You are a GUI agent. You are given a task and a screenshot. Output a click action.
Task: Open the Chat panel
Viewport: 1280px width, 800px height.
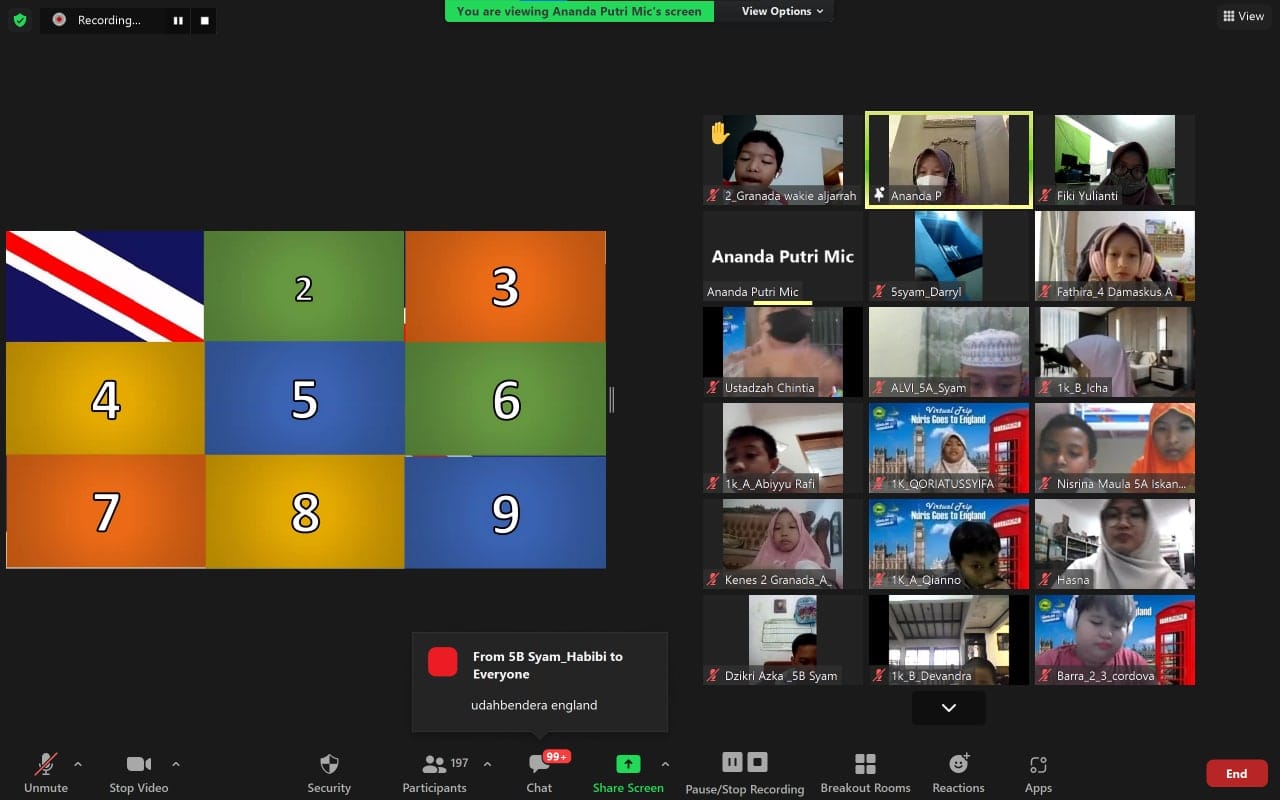539,772
